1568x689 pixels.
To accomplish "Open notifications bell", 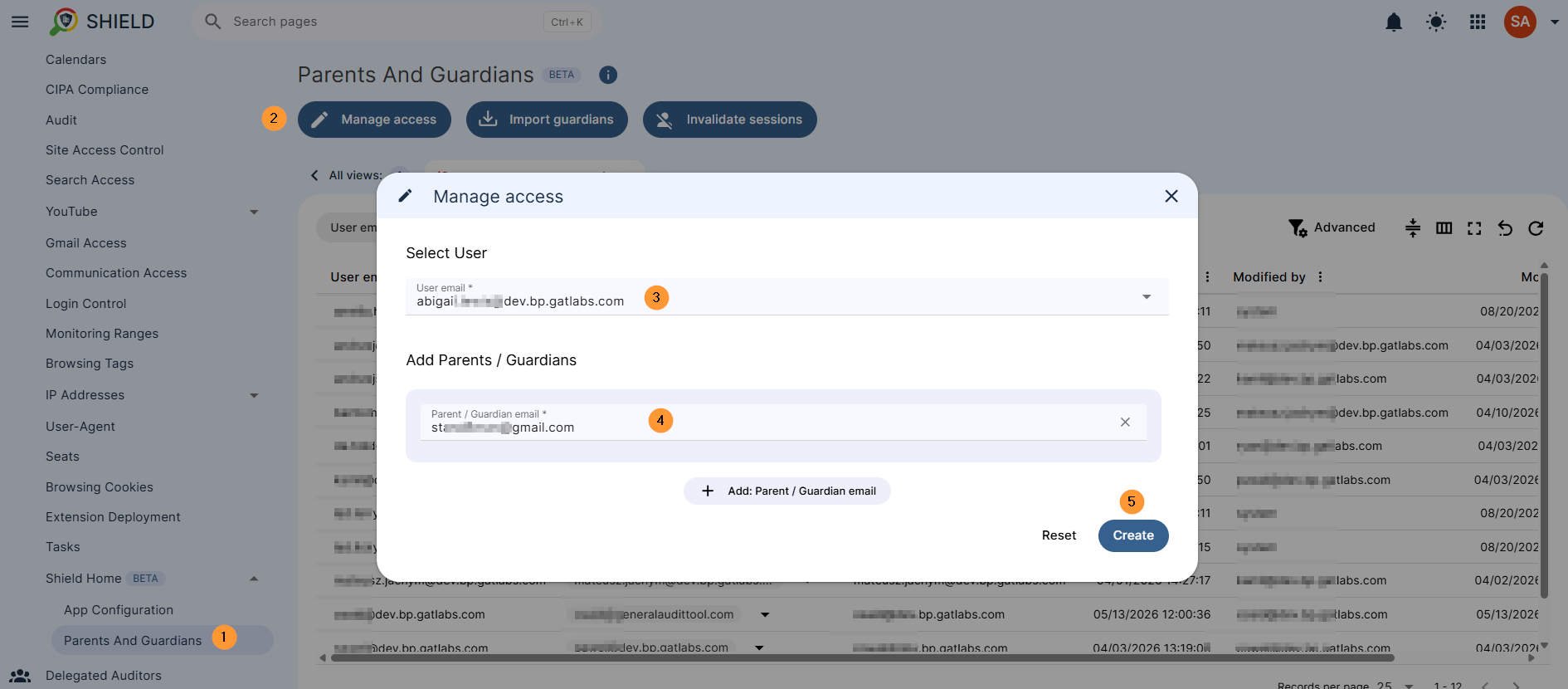I will [x=1394, y=22].
